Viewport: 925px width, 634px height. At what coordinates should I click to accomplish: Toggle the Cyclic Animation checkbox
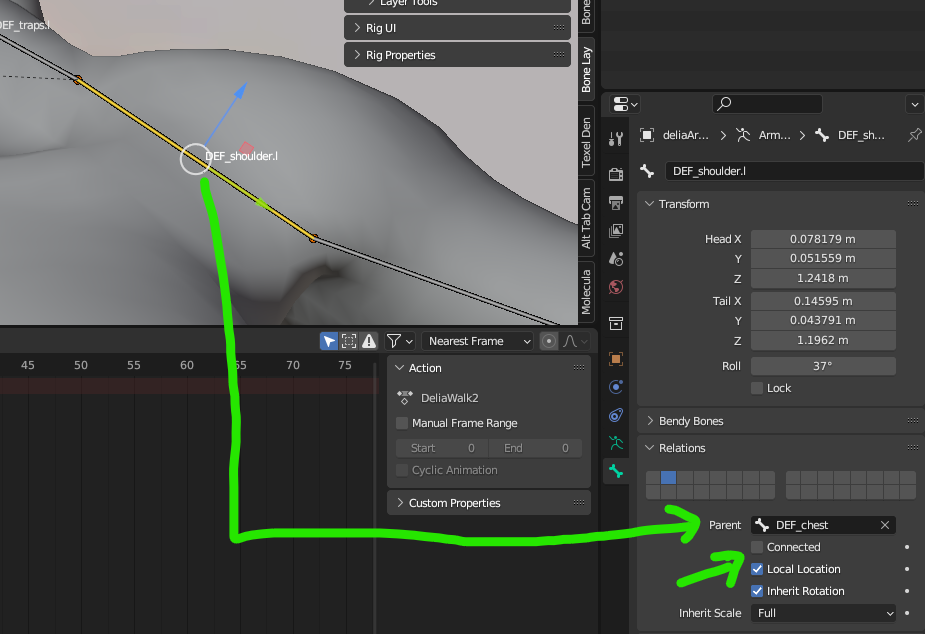tap(402, 470)
